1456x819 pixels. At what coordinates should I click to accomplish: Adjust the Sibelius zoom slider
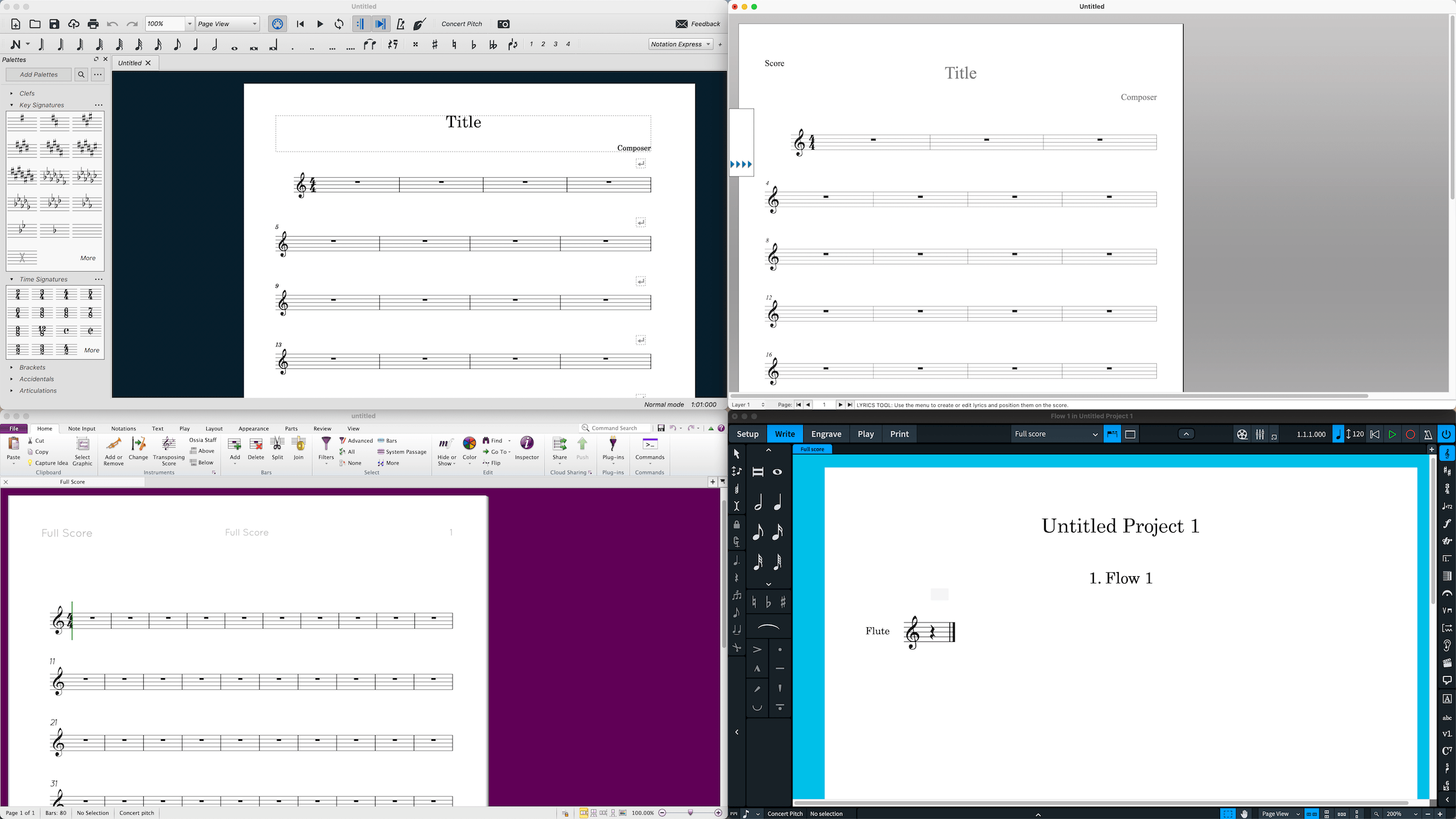click(x=690, y=813)
